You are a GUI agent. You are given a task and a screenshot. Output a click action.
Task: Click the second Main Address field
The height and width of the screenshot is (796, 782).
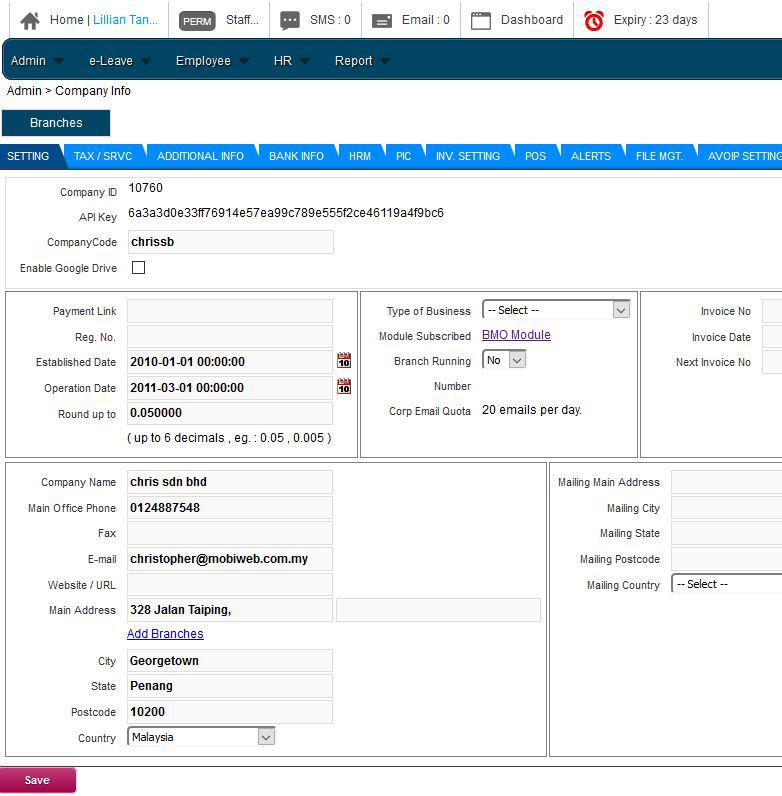point(438,610)
